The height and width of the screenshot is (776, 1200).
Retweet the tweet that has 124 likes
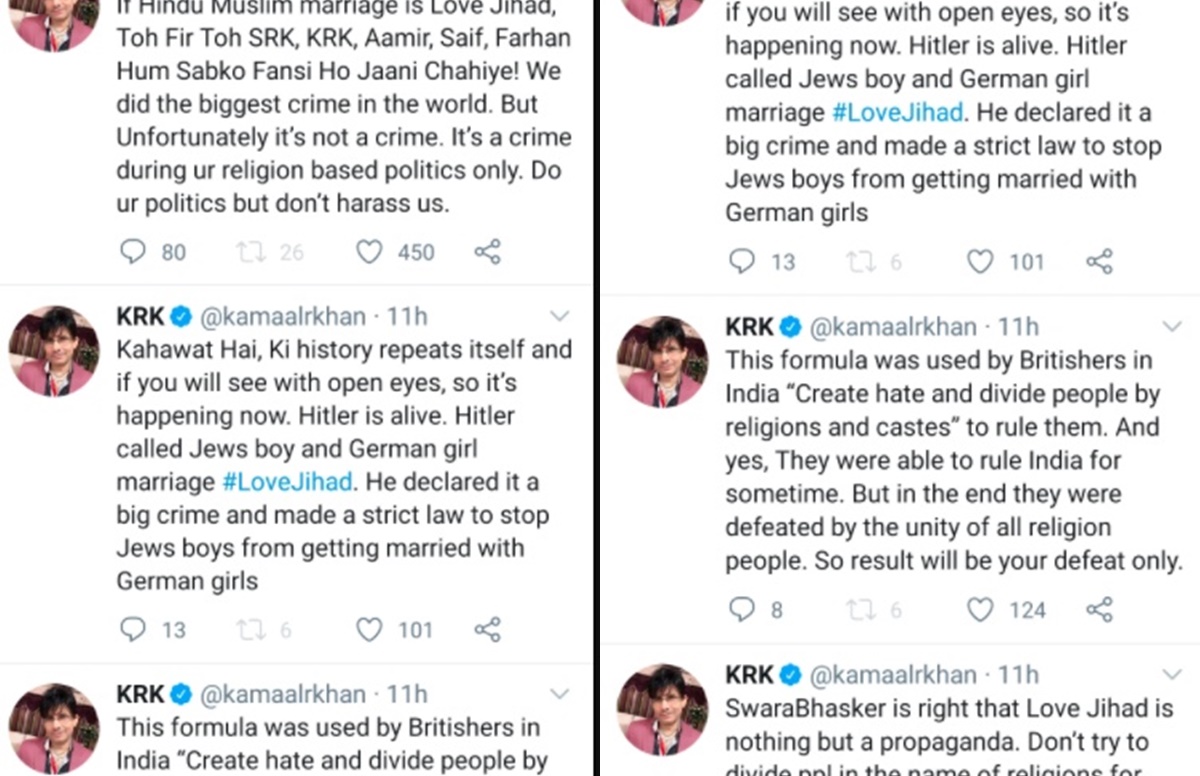click(859, 609)
